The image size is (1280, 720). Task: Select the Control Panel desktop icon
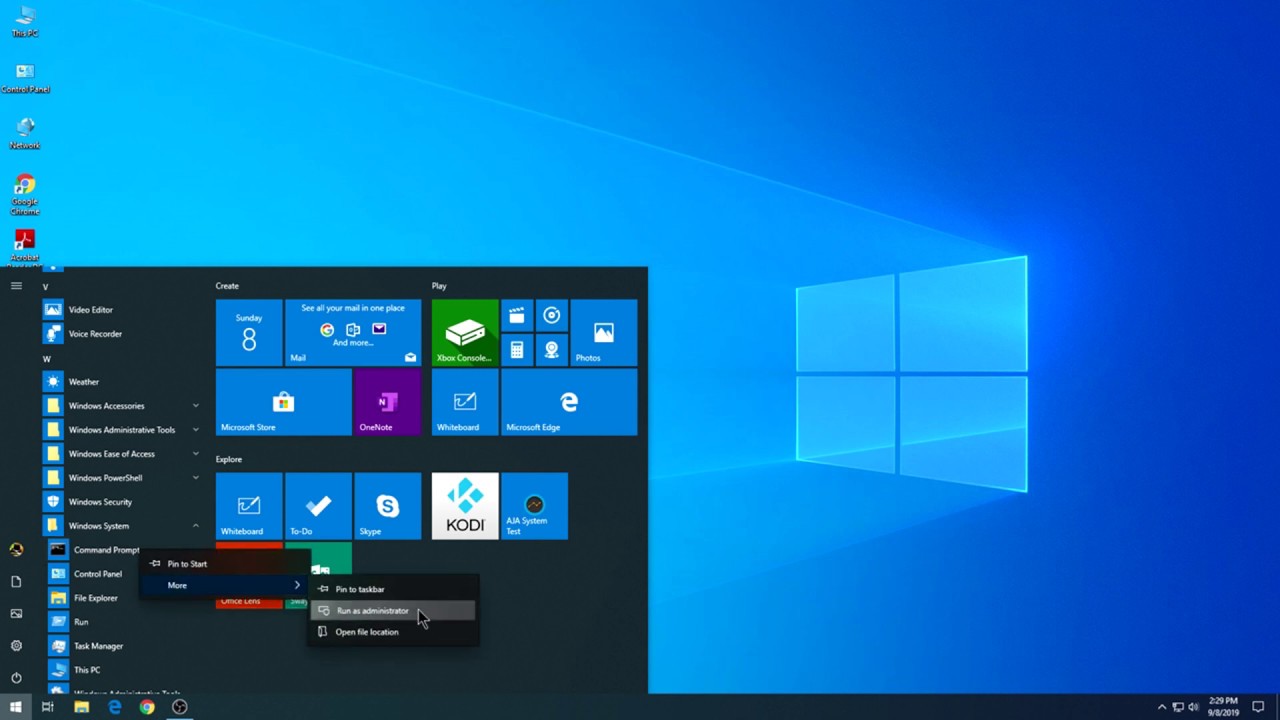click(25, 78)
